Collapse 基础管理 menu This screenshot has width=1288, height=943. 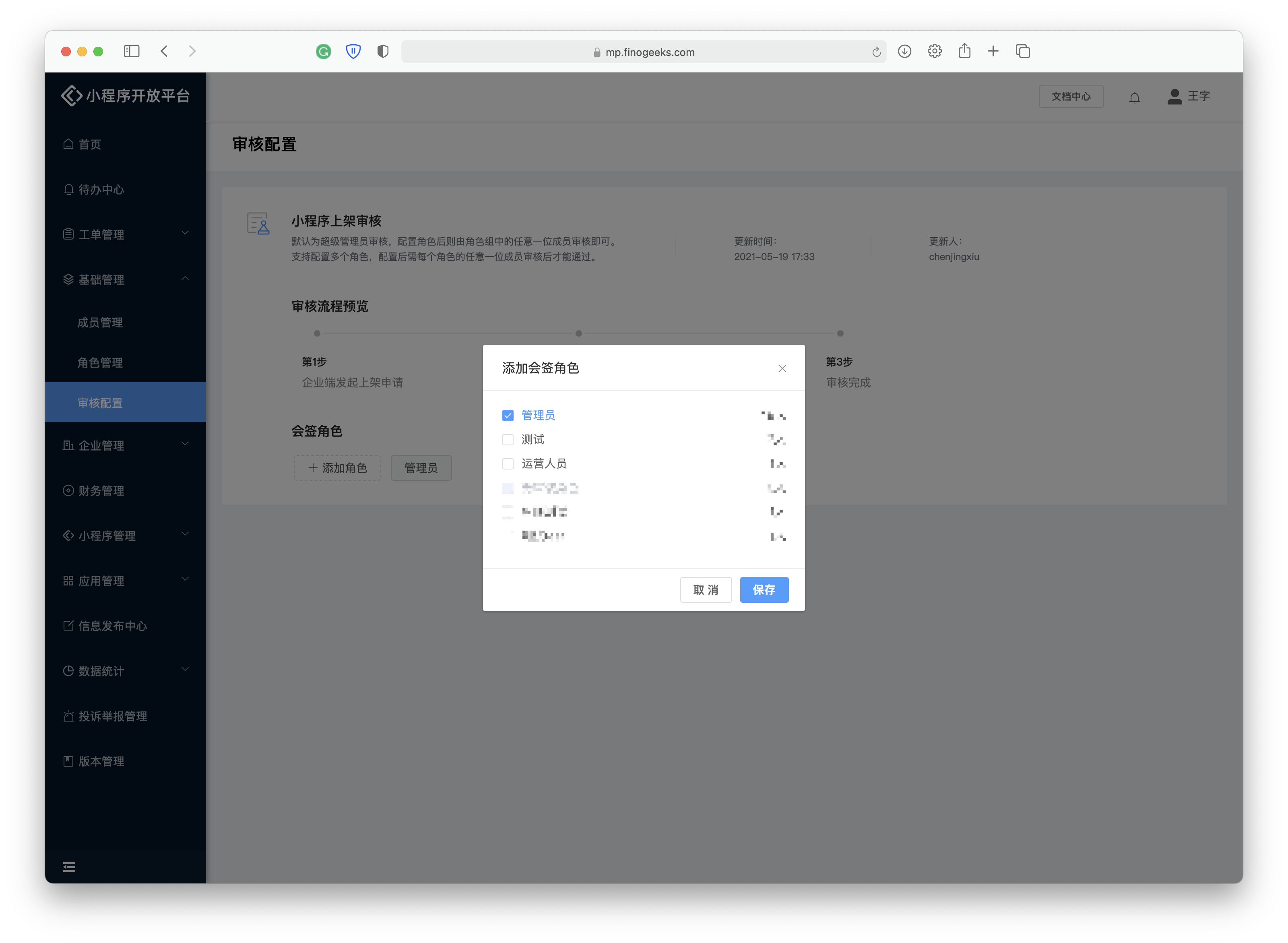coord(126,279)
